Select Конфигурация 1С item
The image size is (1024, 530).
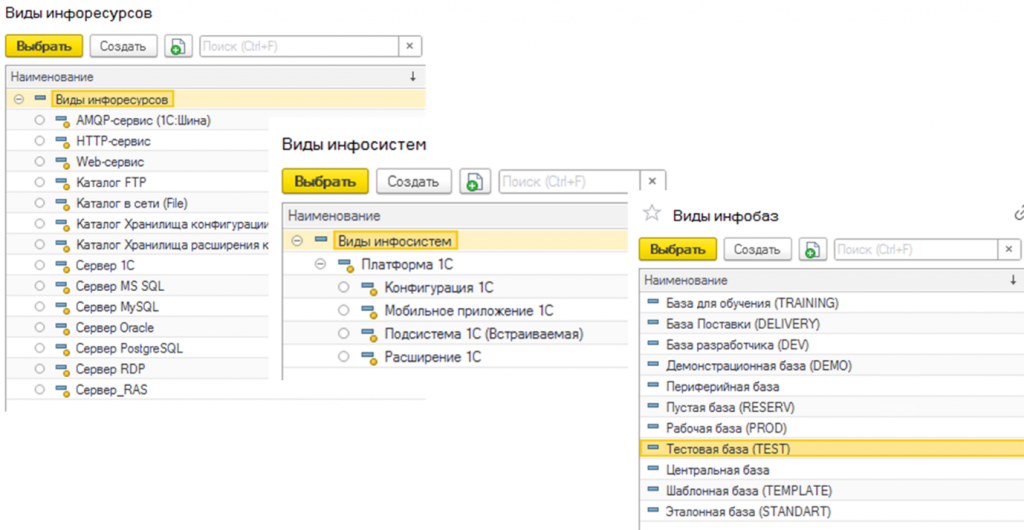point(439,288)
